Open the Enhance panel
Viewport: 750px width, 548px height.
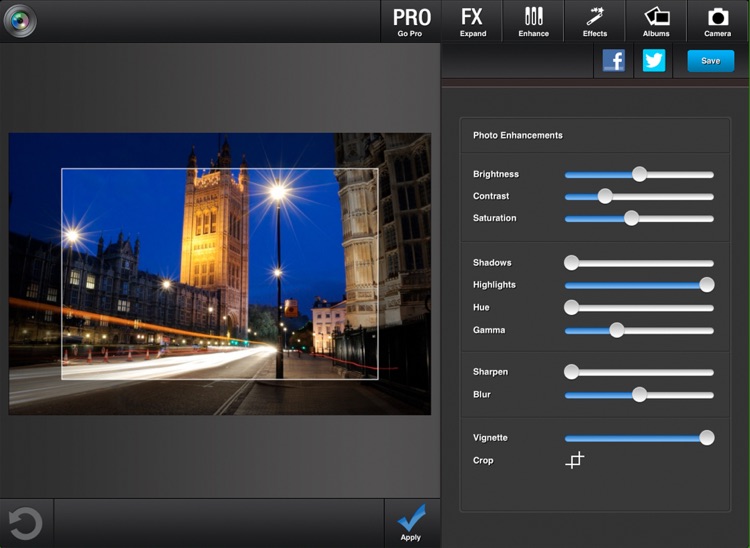click(533, 21)
